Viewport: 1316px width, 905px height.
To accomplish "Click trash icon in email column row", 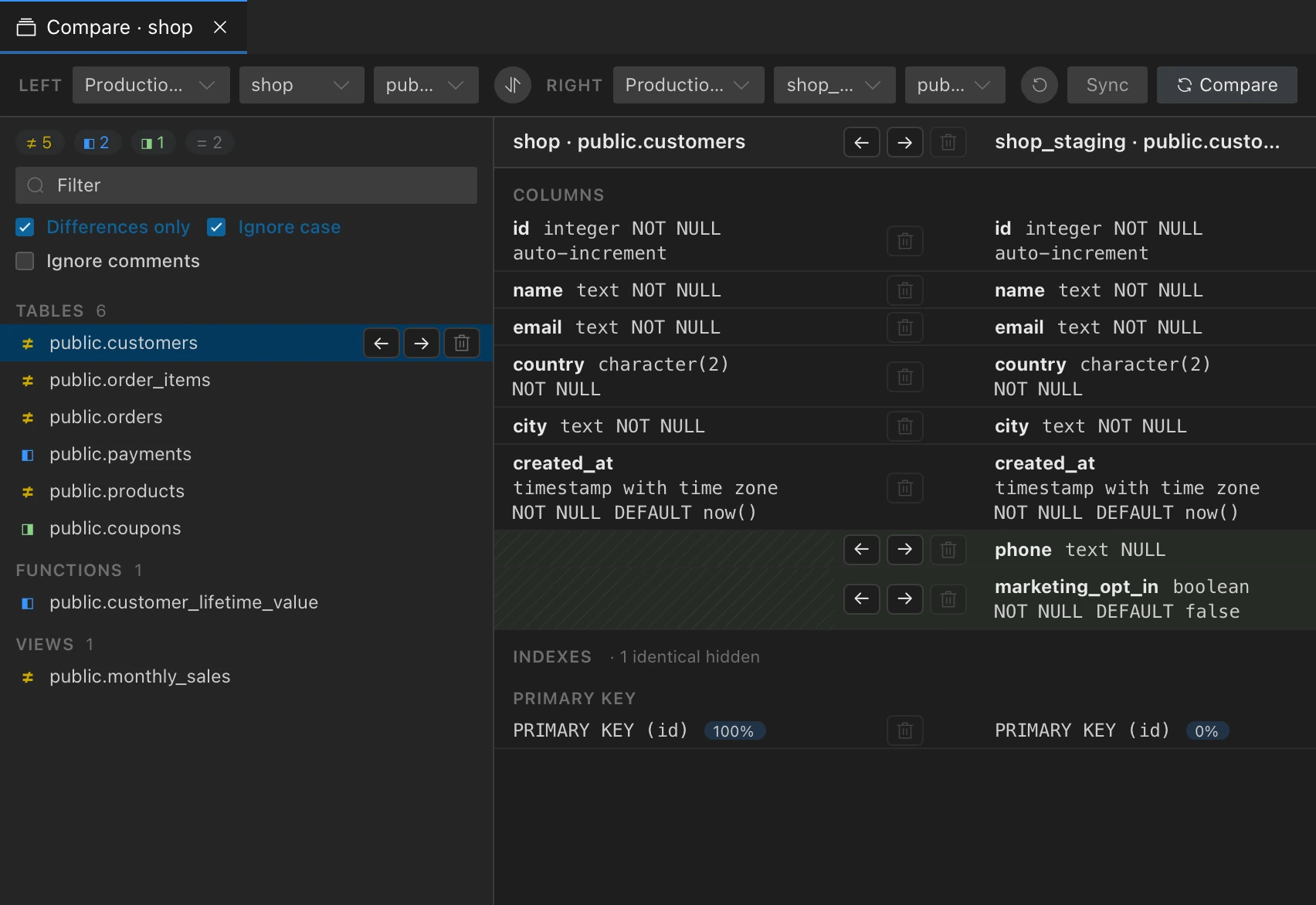I will coord(905,327).
